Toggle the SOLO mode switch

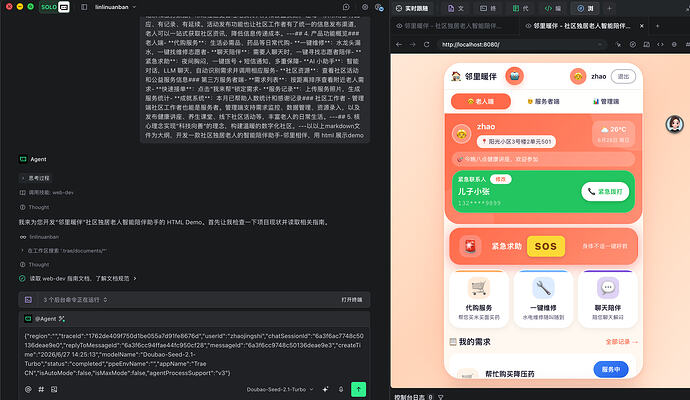[x=55, y=7]
